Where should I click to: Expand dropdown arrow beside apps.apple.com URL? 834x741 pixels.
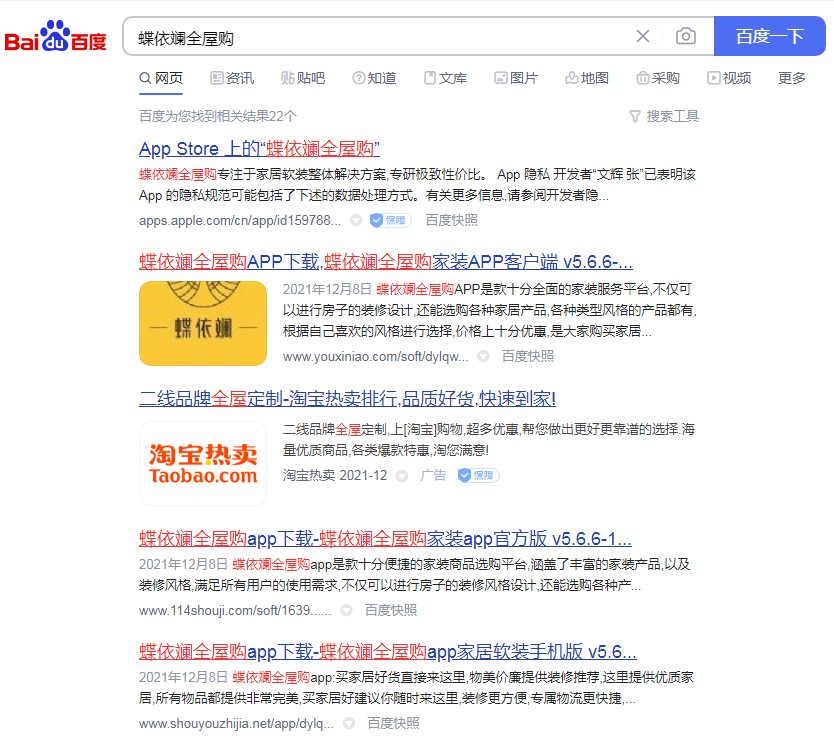click(356, 220)
